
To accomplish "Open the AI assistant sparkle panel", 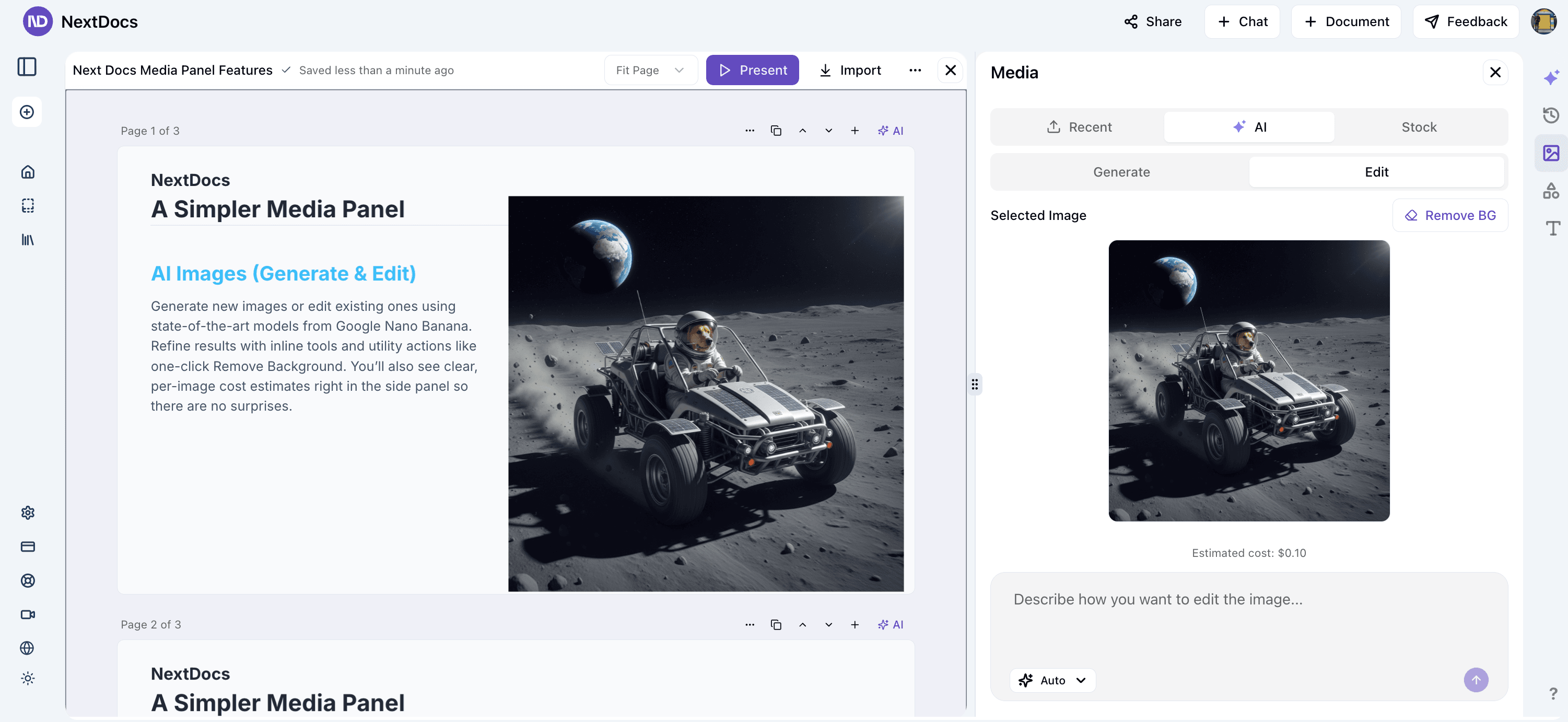I will coord(1552,77).
